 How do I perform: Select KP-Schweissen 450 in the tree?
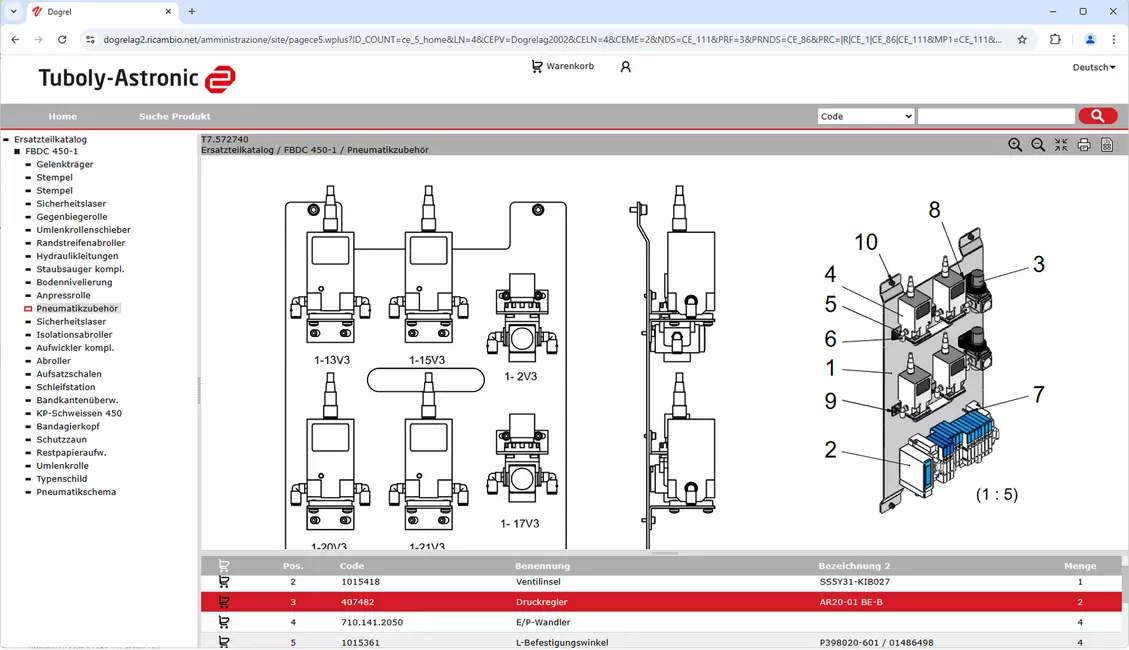pyautogui.click(x=79, y=413)
